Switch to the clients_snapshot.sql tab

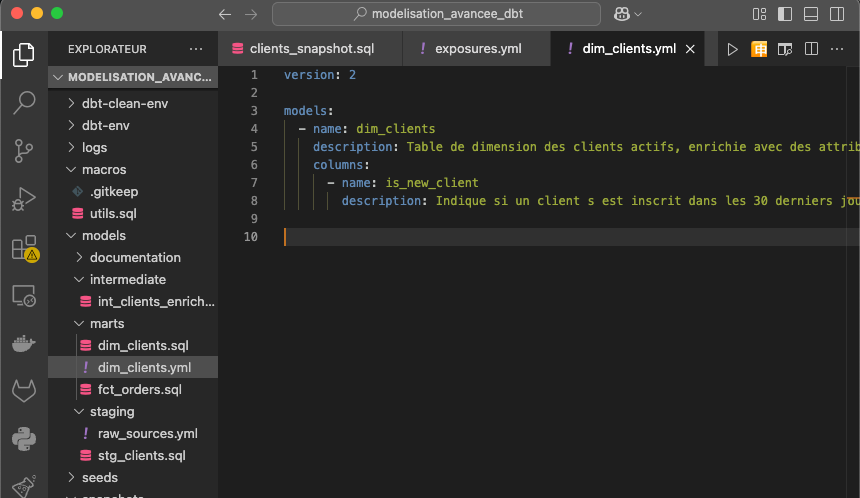(x=310, y=49)
